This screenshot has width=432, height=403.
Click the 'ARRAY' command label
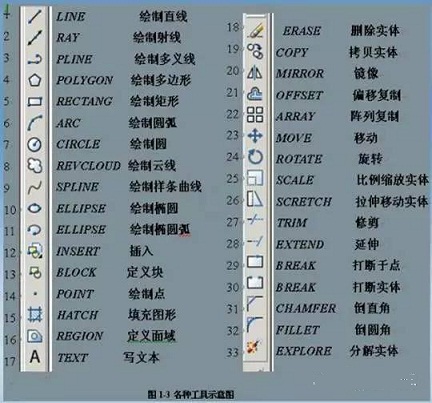296,116
